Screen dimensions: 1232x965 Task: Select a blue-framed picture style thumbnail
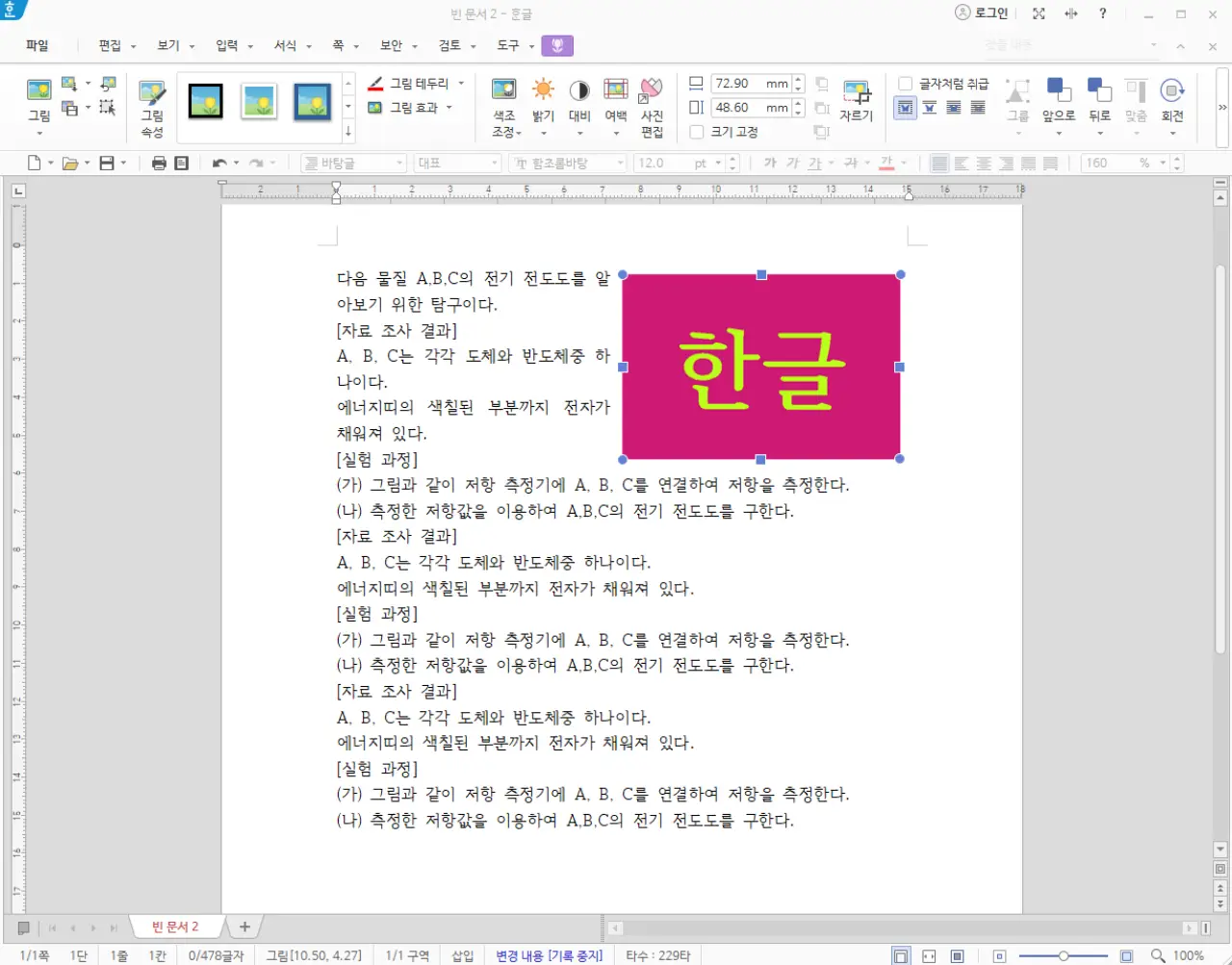point(310,100)
